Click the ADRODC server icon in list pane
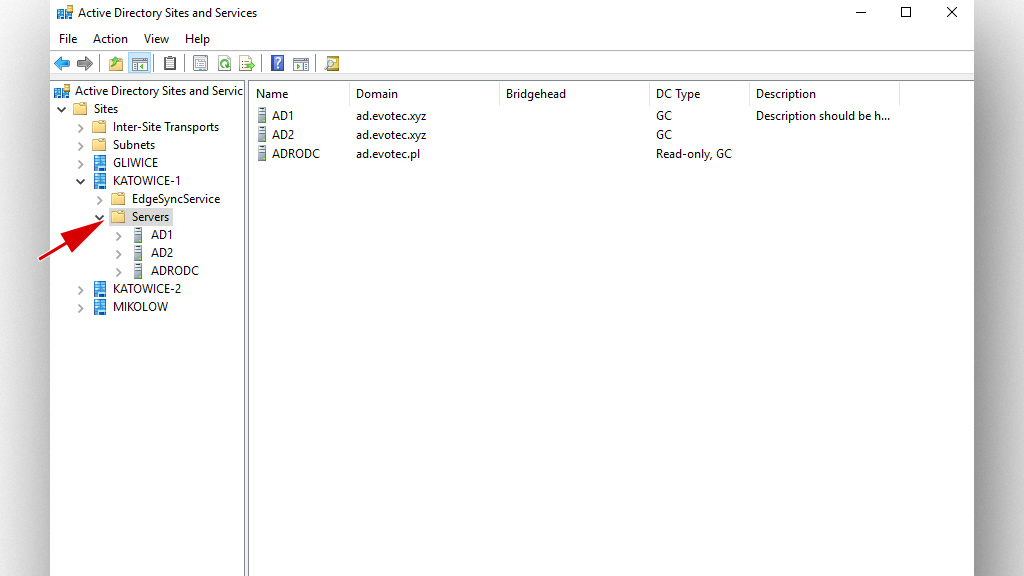 pos(262,153)
